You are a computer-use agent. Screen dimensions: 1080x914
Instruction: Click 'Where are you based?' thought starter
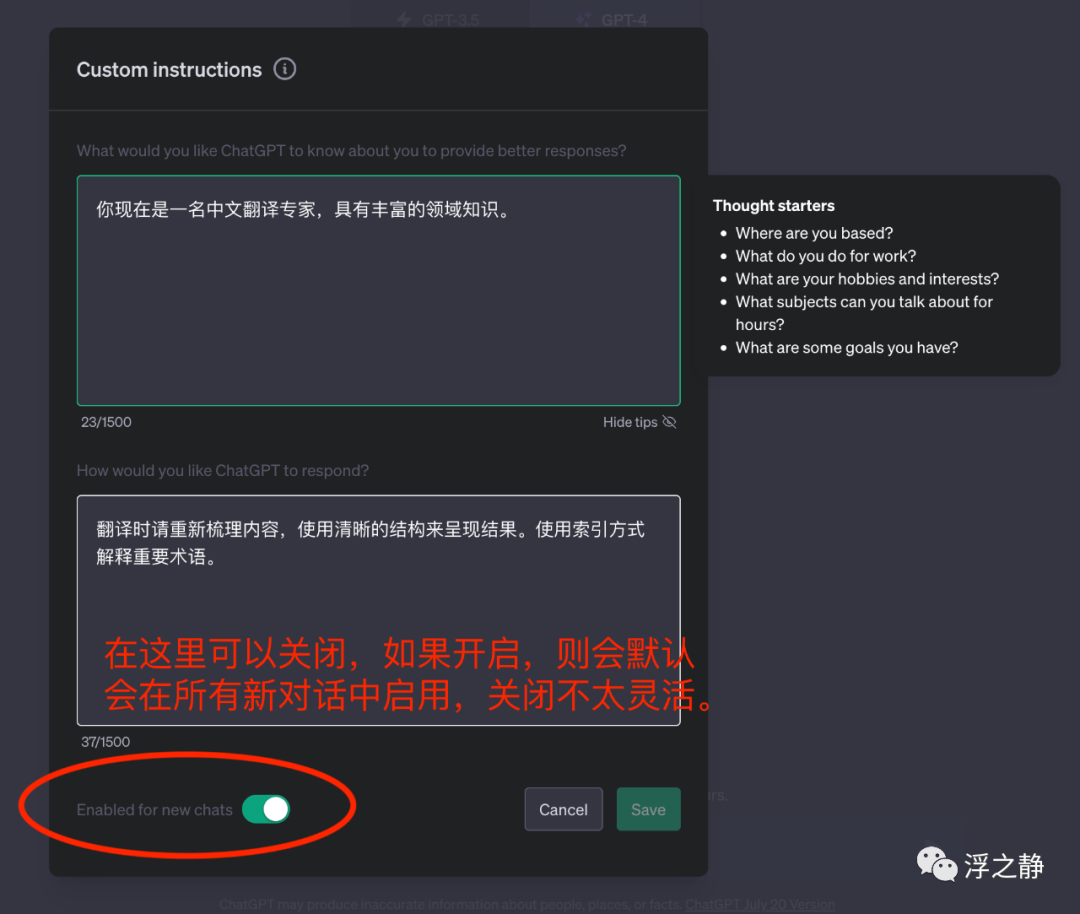coord(814,233)
